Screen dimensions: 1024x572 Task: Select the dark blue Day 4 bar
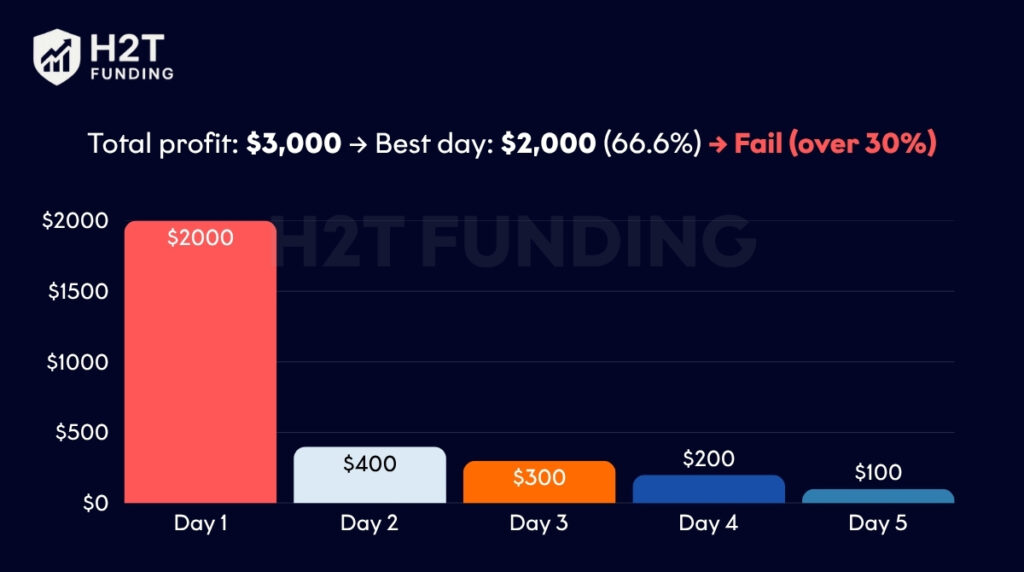pos(709,490)
